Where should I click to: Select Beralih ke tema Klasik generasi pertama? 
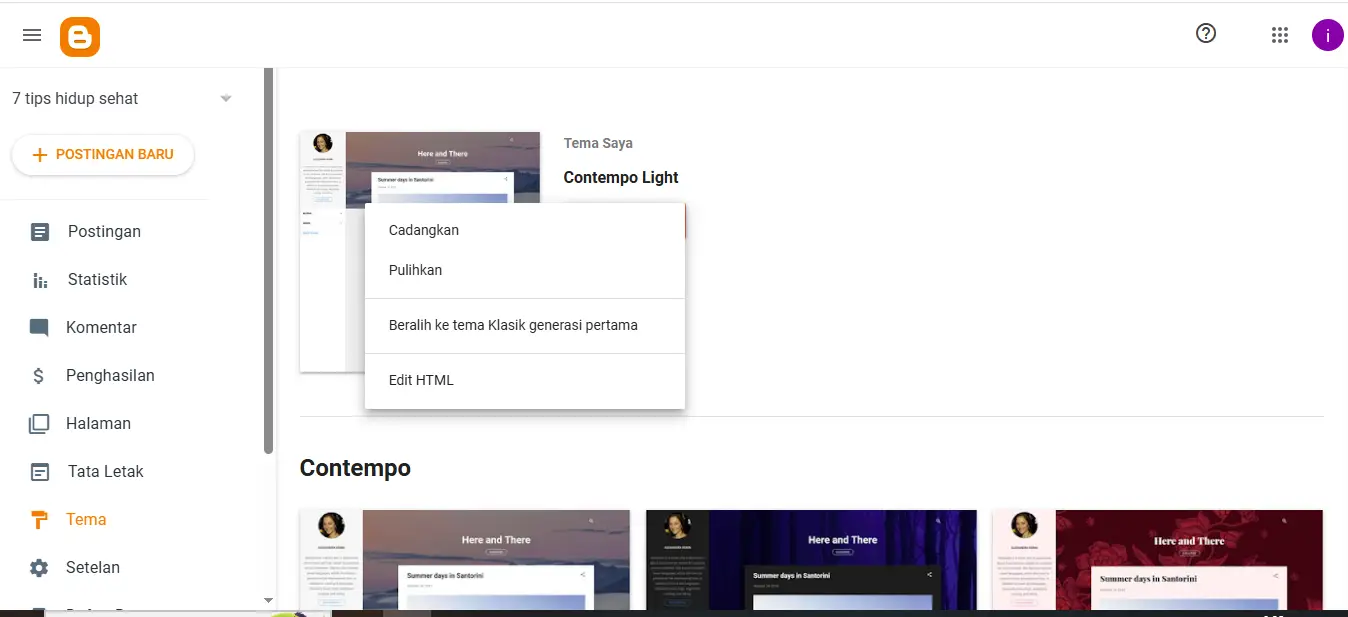[513, 325]
